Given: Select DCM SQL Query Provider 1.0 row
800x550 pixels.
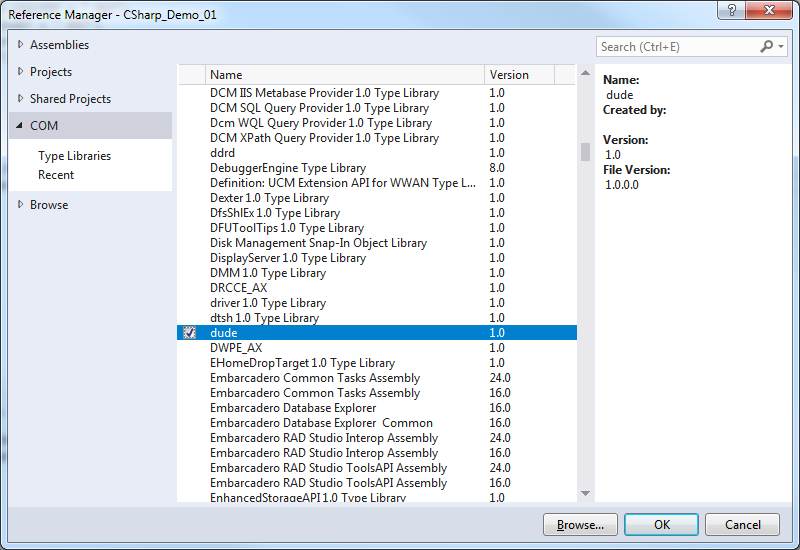Looking at the screenshot, I should [x=377, y=108].
